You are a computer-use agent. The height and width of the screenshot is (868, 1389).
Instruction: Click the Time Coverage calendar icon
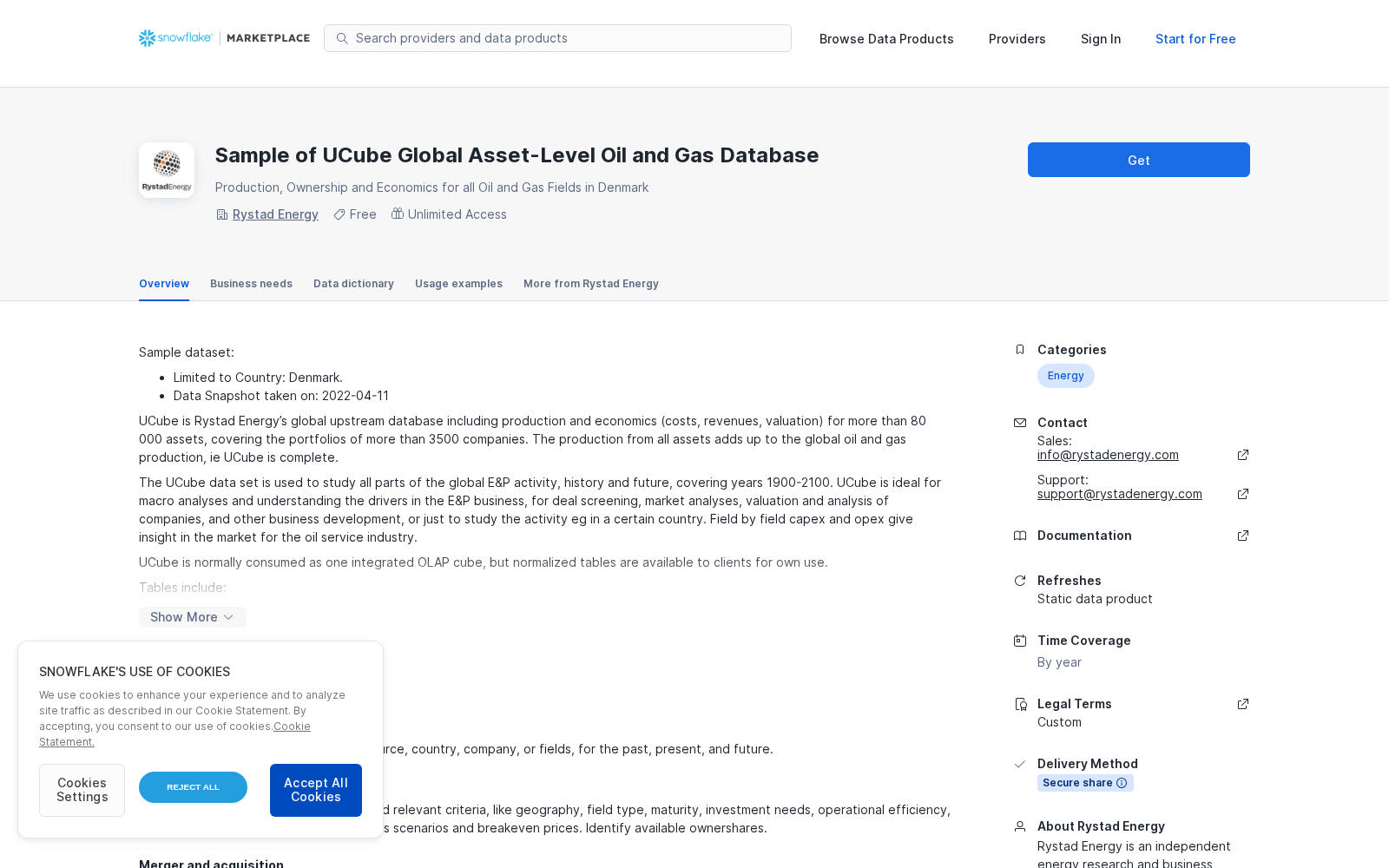[1020, 641]
